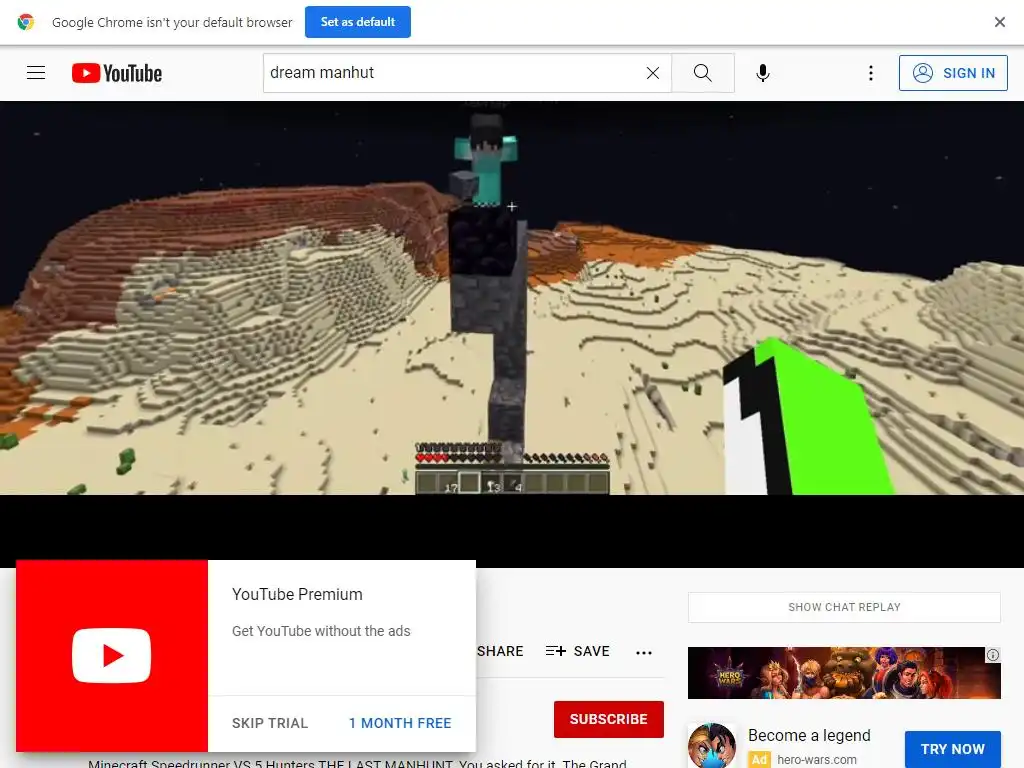1024x768 pixels.
Task: Click the hero-wars.com ad link
Action: click(x=817, y=760)
